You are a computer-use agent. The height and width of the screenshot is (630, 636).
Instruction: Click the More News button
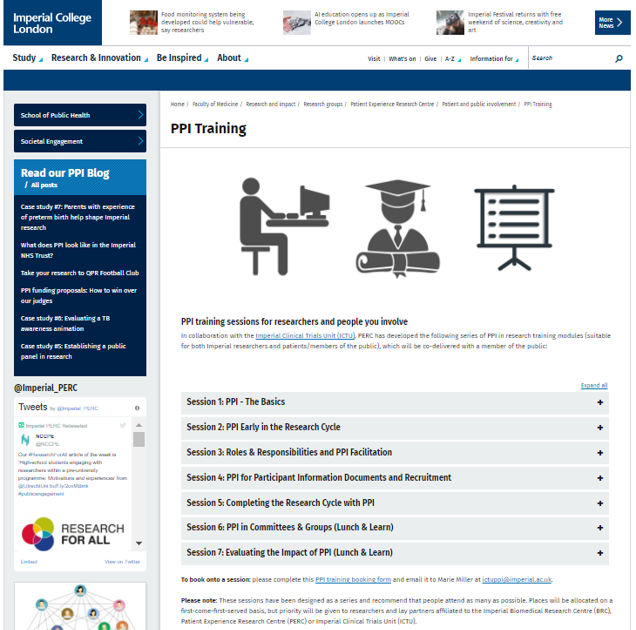click(612, 22)
